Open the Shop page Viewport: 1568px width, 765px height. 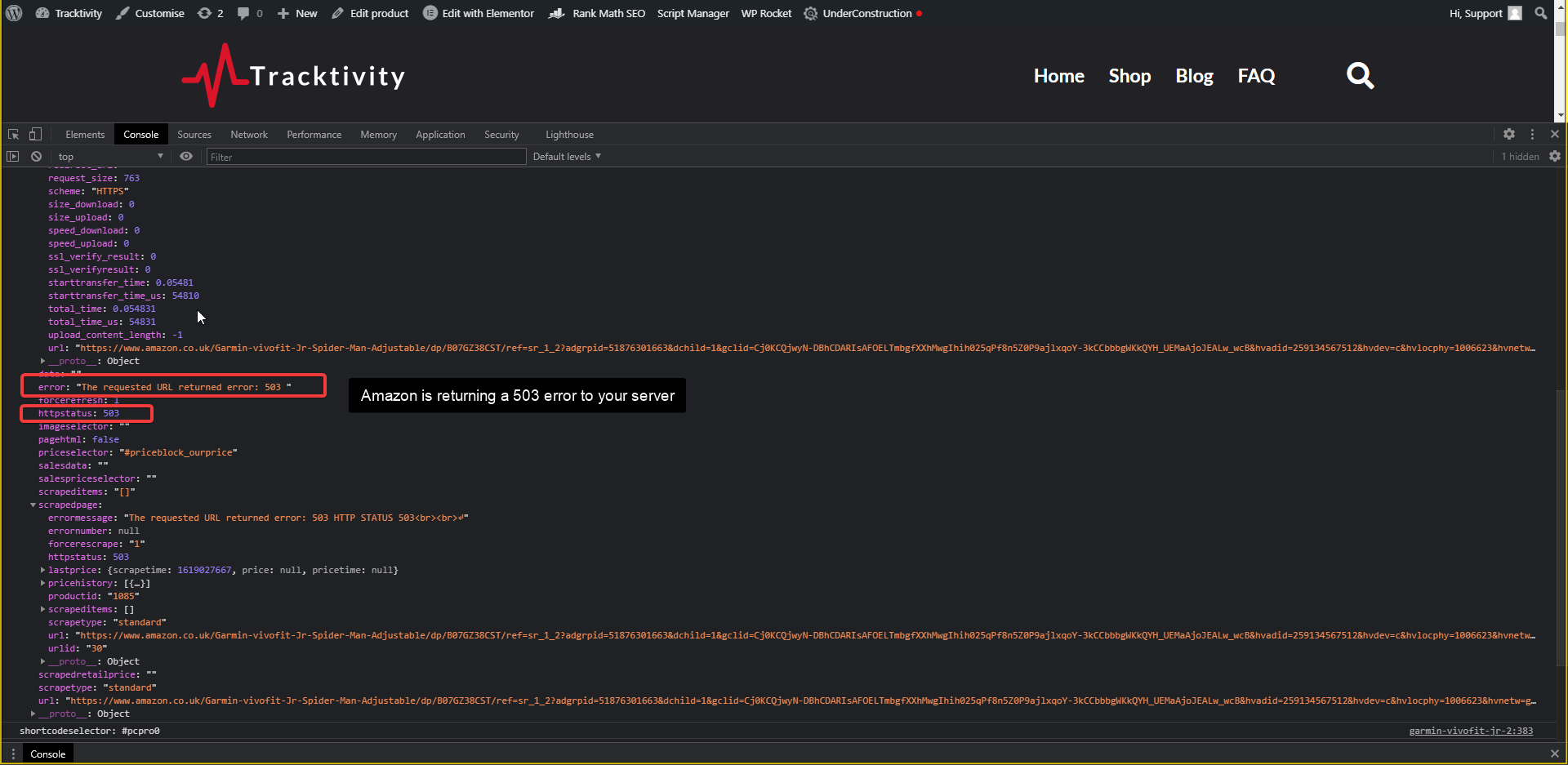click(x=1129, y=76)
